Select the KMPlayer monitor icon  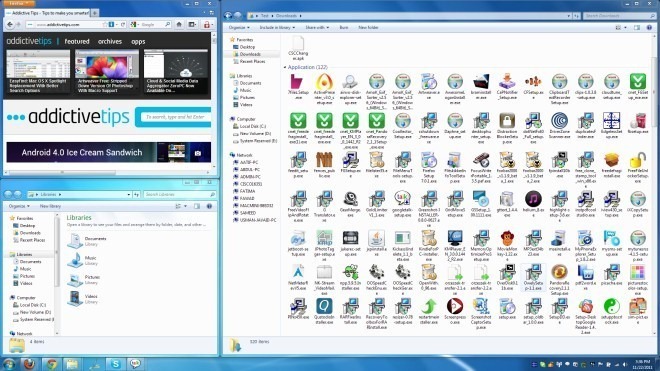pyautogui.click(x=455, y=238)
